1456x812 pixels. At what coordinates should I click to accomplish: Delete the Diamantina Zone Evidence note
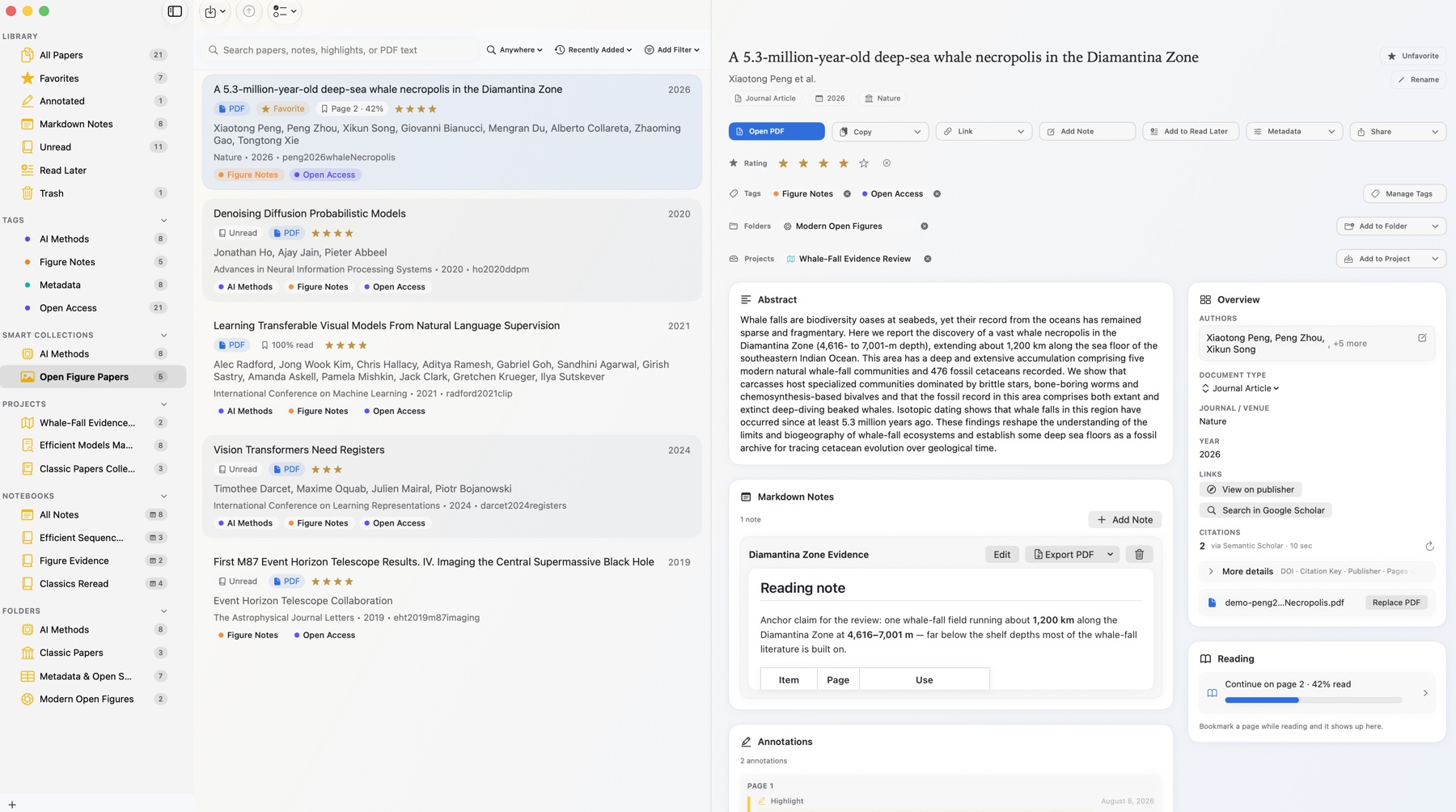[1139, 554]
